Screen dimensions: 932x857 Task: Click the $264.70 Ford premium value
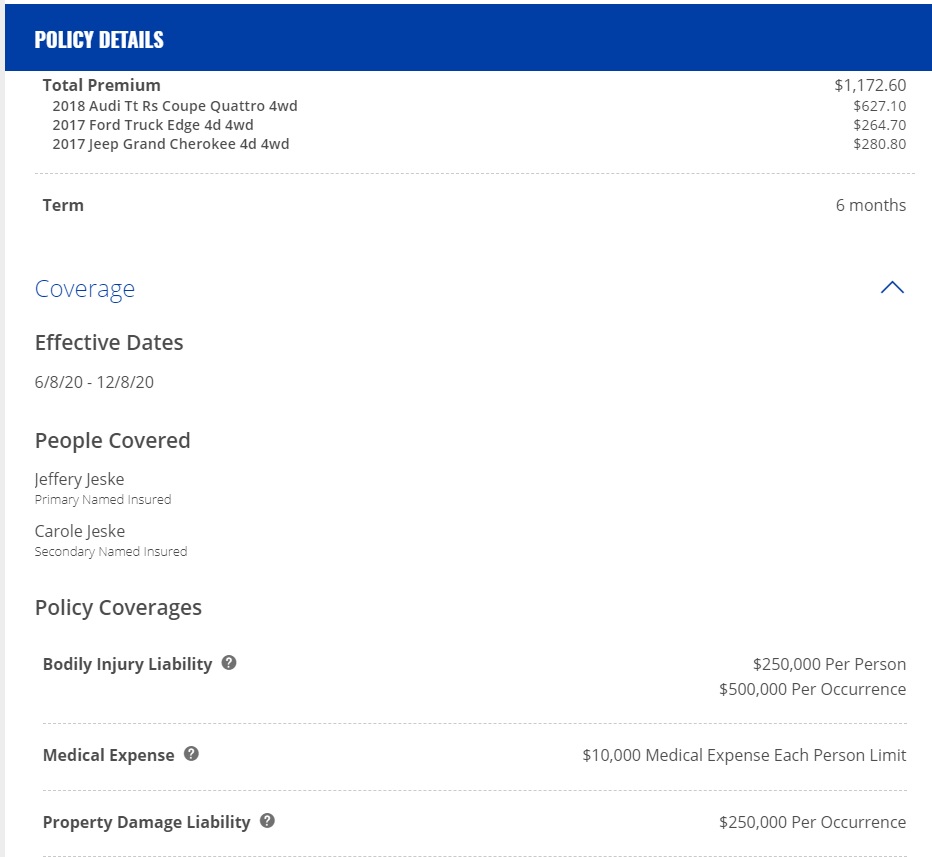tap(880, 125)
